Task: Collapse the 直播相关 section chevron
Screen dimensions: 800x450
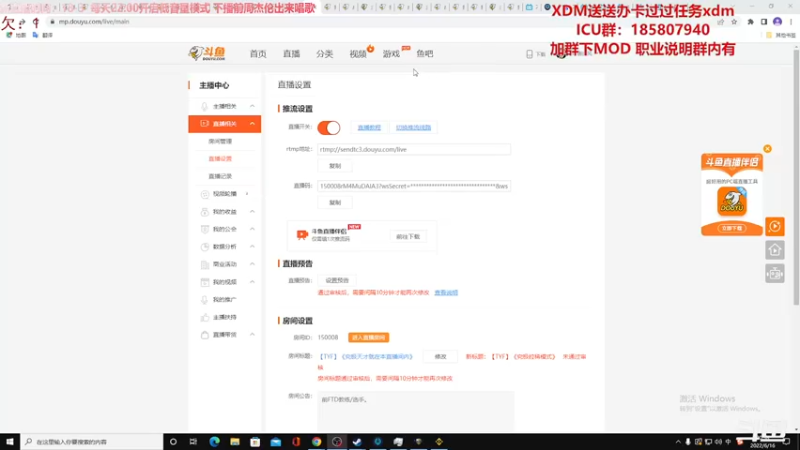Action: [252, 123]
